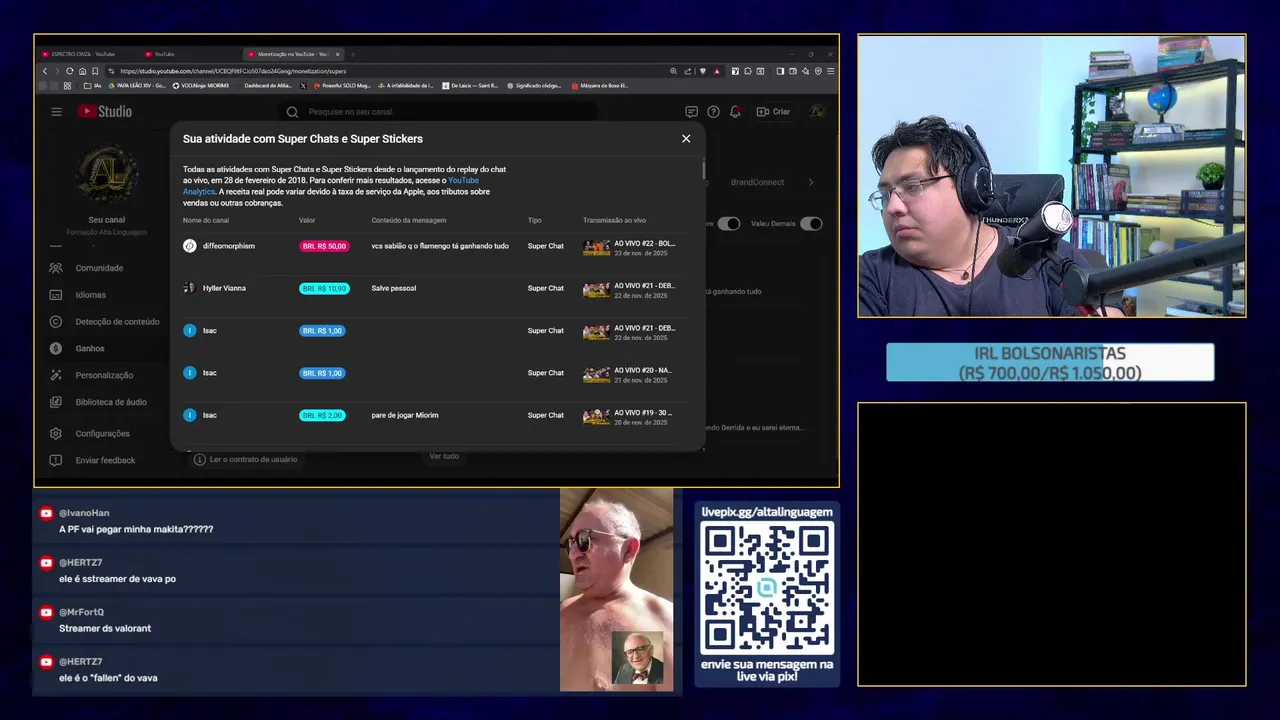This screenshot has height=720, width=1280.
Task: Click diffeomorphism channel avatar icon
Action: point(190,246)
